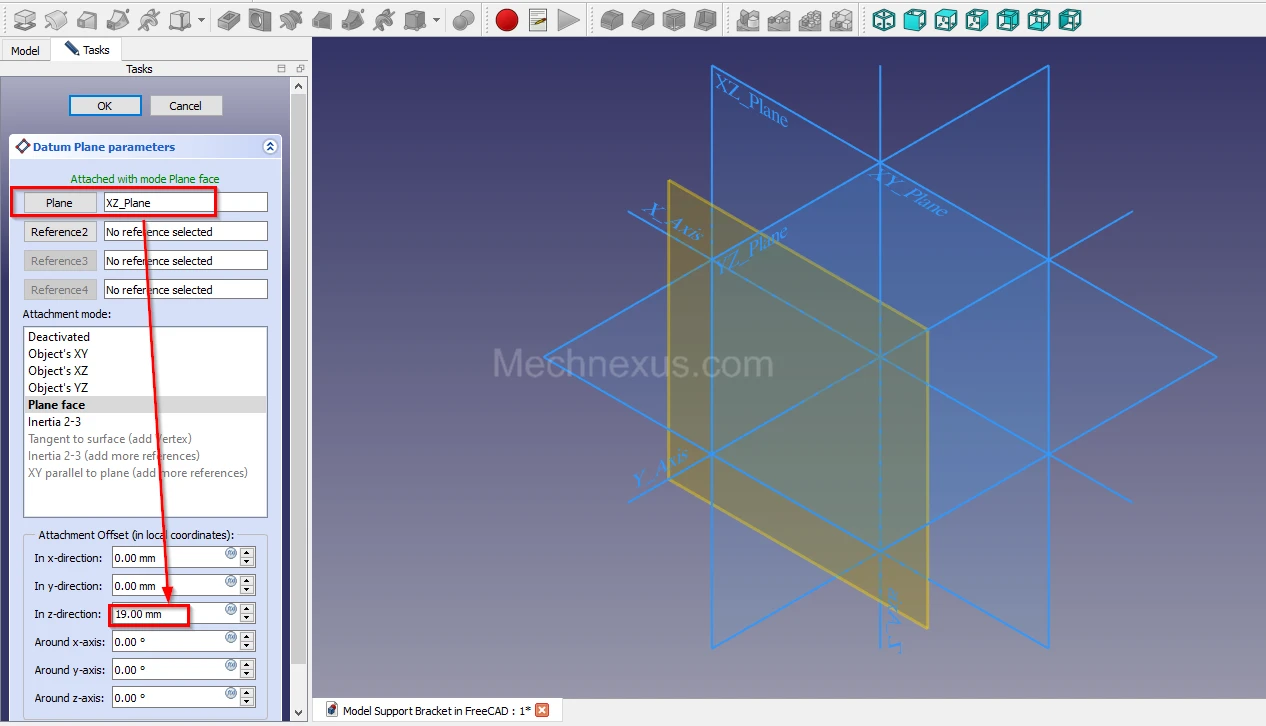The height and width of the screenshot is (726, 1266).
Task: Switch to right view cube icon
Action: tap(977, 19)
